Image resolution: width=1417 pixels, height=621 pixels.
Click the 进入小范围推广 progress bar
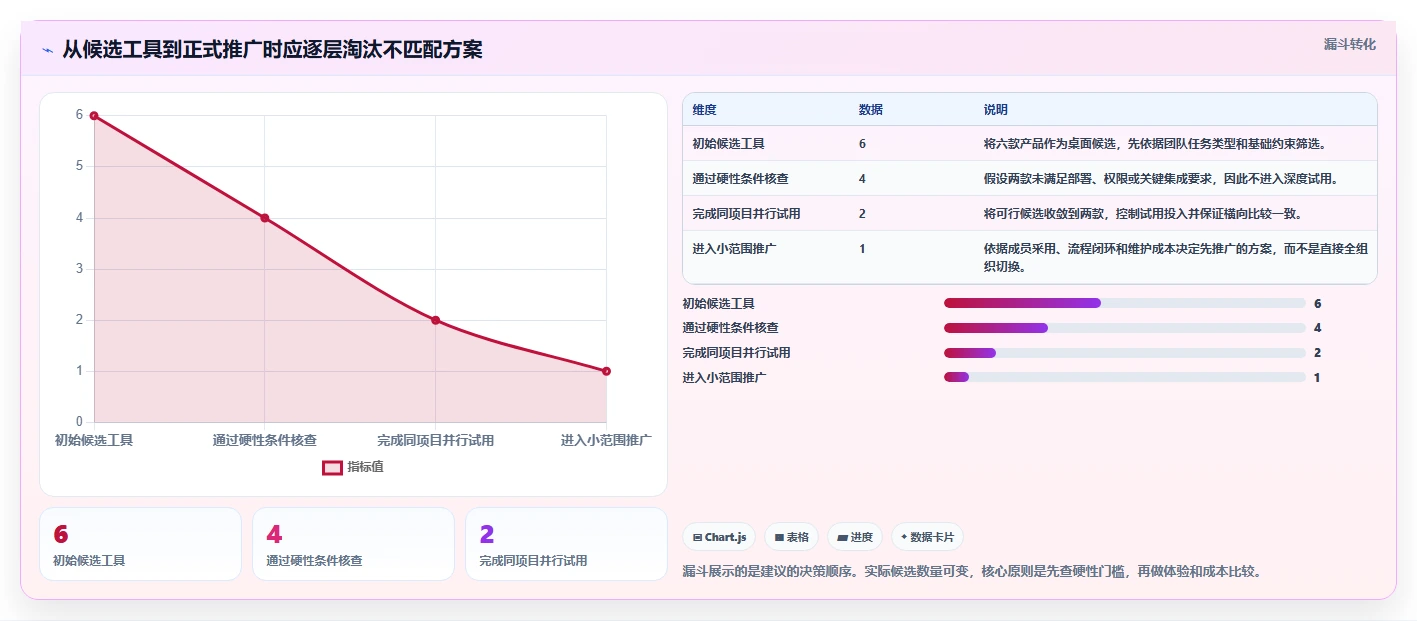[1124, 377]
